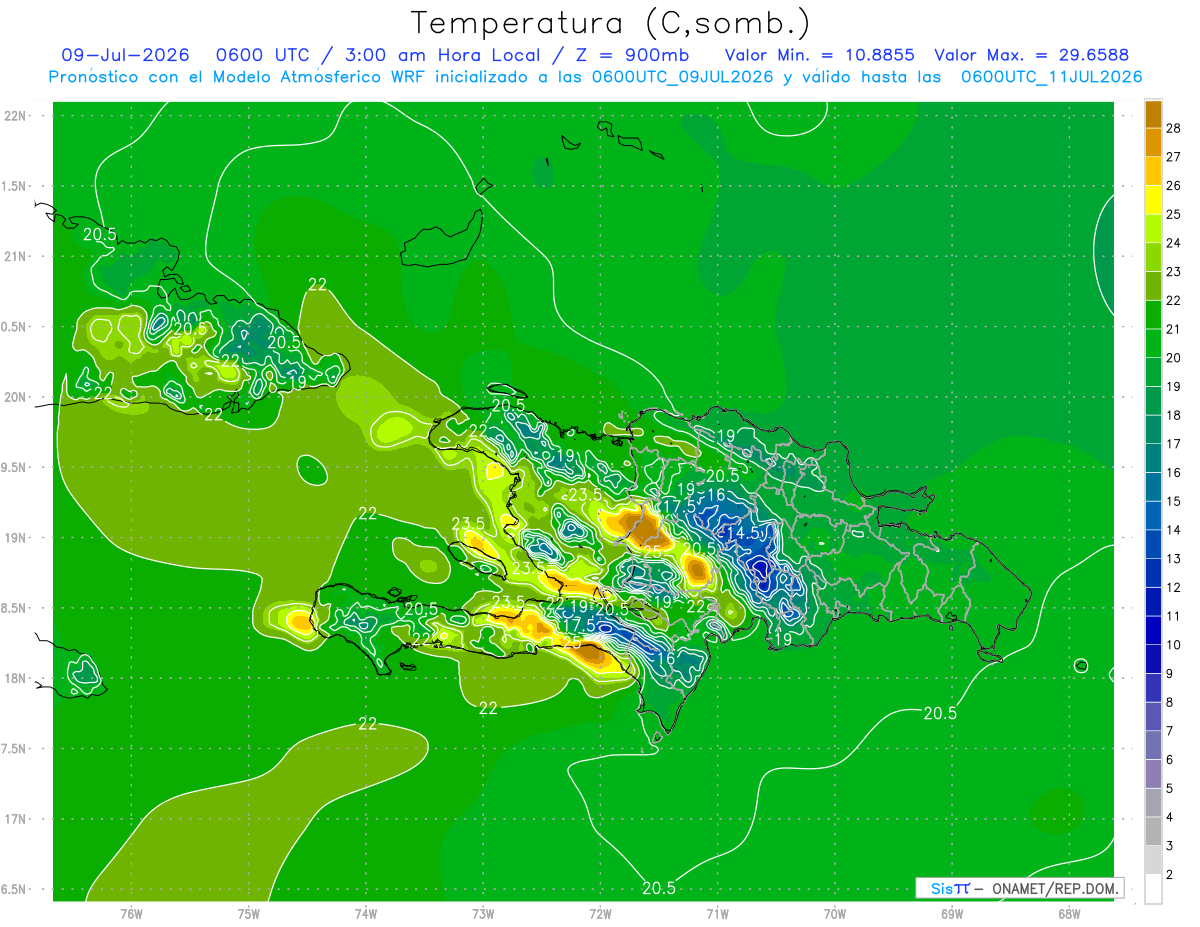Screen dimensions: 1200x927
Task: Click the '20N' latitude axis label
Action: click(x=14, y=397)
